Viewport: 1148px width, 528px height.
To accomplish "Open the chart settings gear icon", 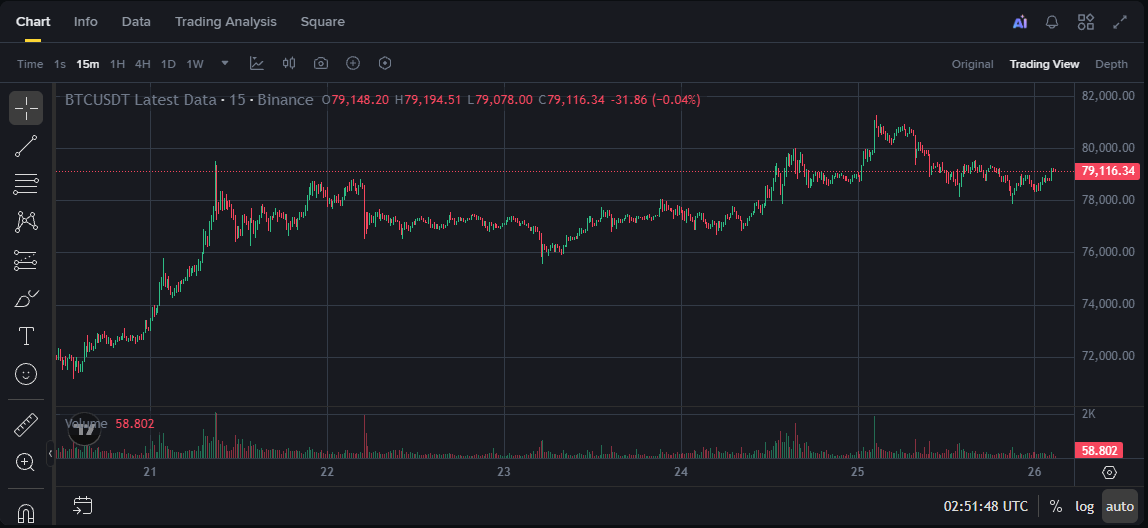I will tap(1109, 472).
